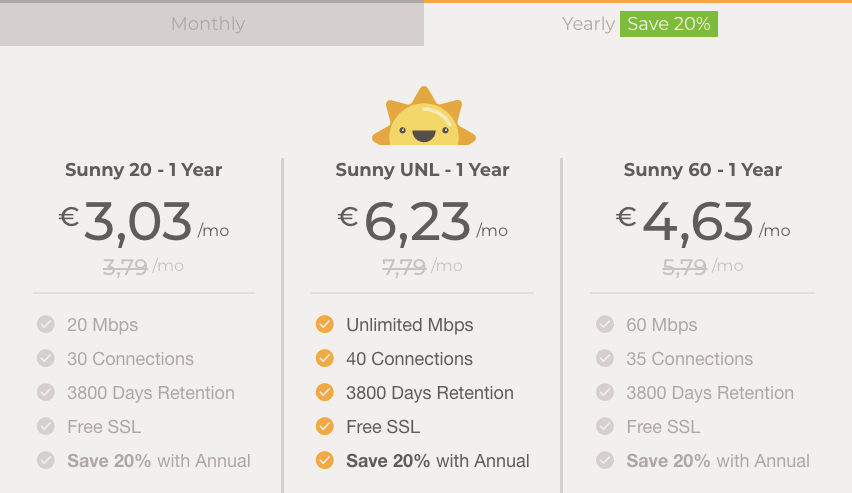The width and height of the screenshot is (852, 493).
Task: Open the Sunny UNL - 1 Year plan title
Action: (422, 170)
